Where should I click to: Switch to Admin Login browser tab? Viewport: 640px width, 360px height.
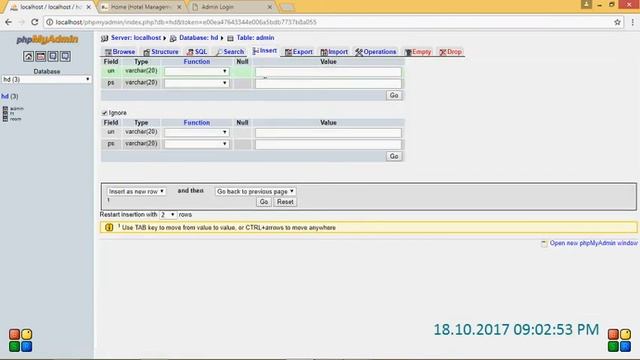point(231,7)
